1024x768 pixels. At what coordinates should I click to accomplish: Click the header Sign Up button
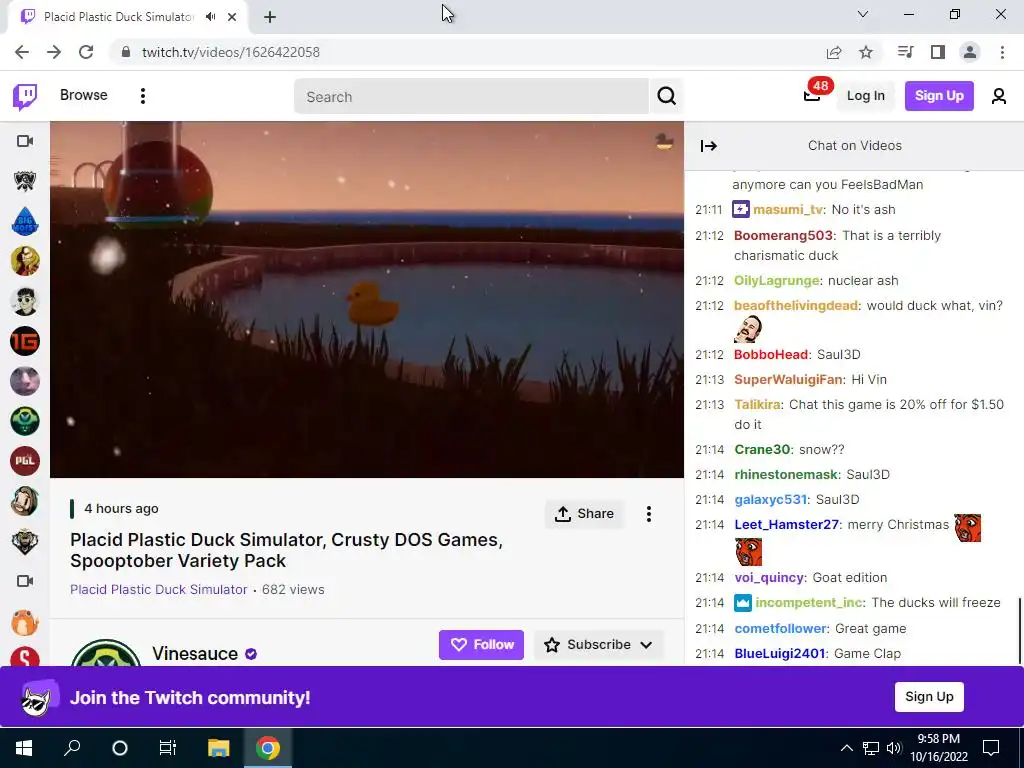tap(938, 96)
